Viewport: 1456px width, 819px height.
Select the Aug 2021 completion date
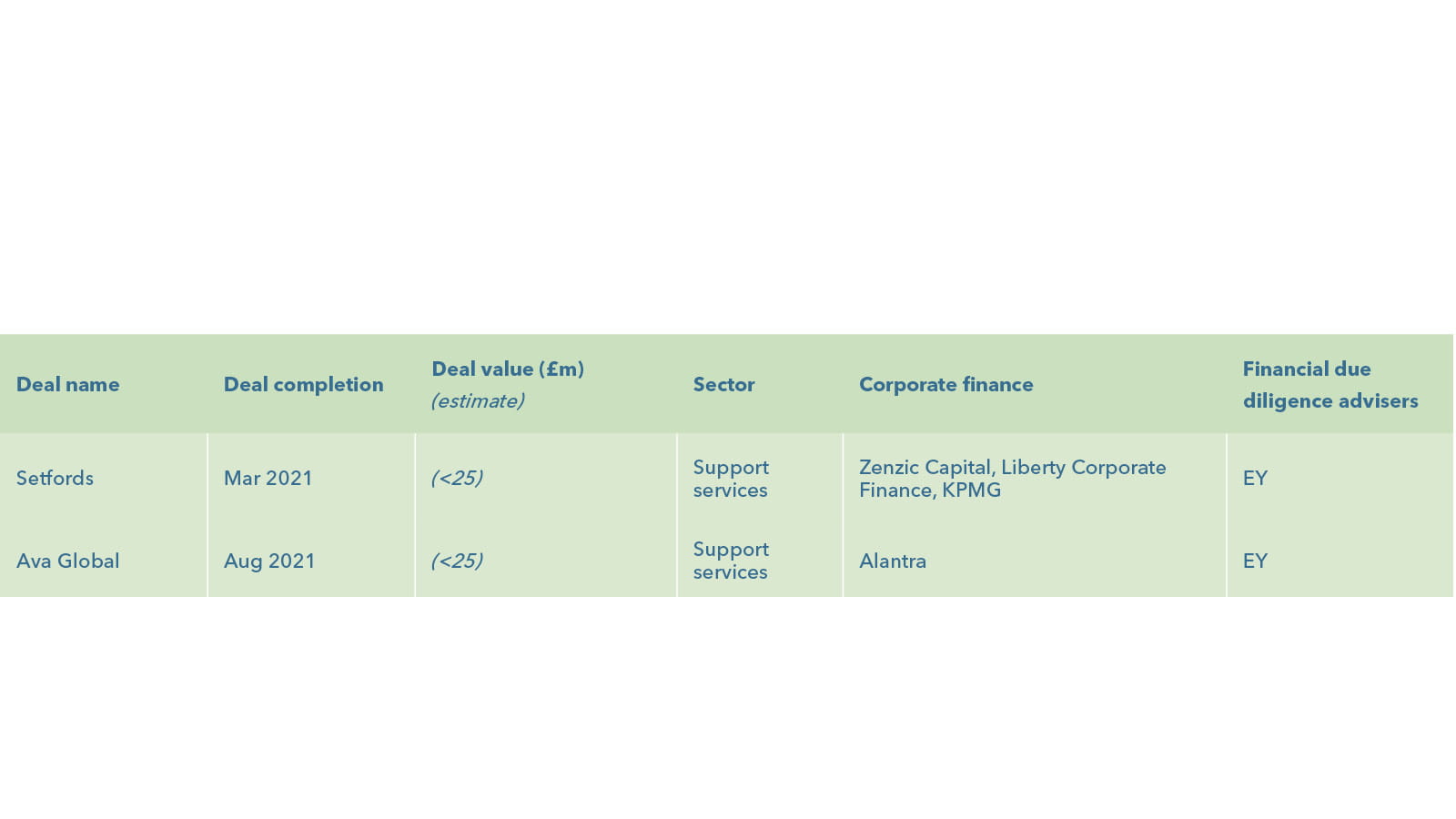pyautogui.click(x=269, y=561)
